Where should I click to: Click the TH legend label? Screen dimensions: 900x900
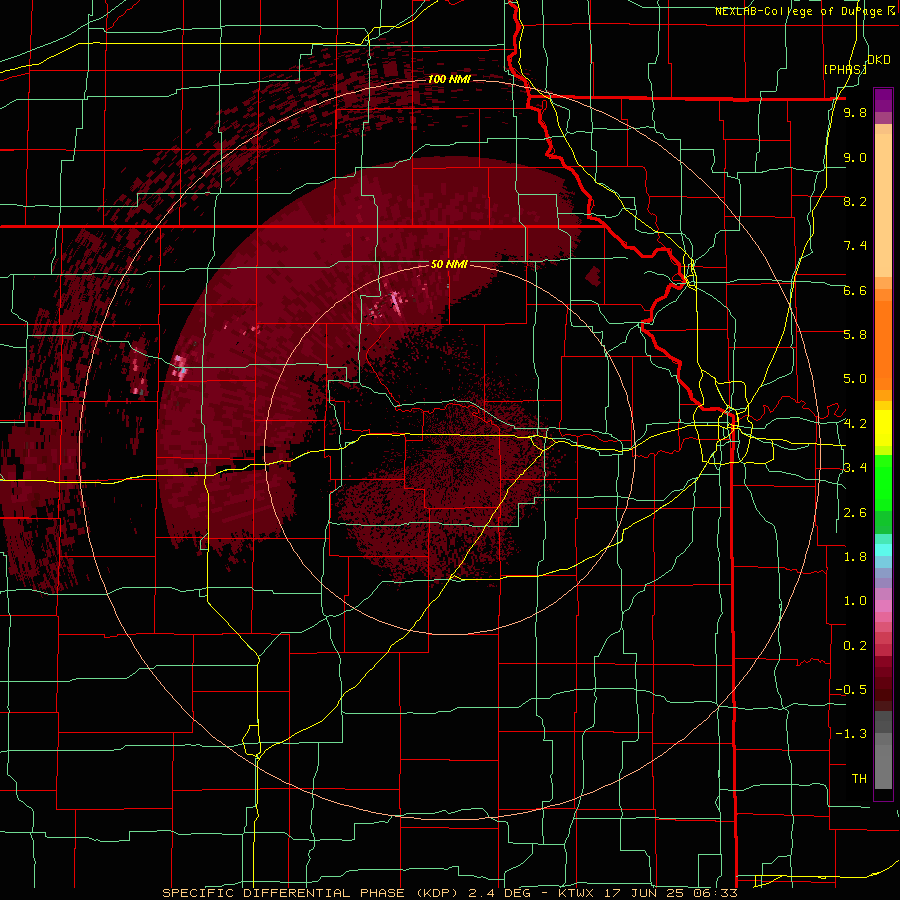pyautogui.click(x=859, y=778)
